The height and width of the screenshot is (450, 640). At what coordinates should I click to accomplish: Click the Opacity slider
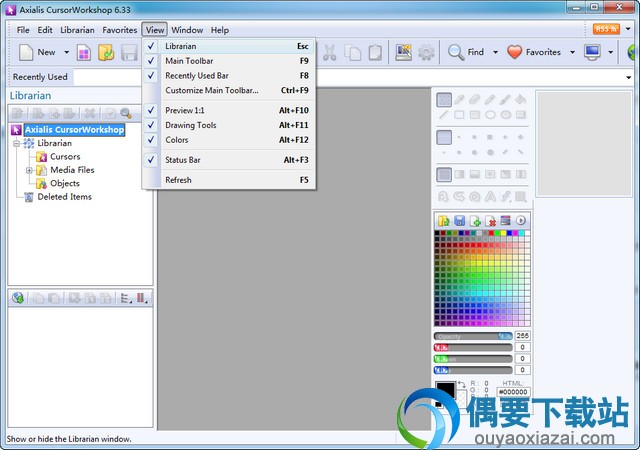click(473, 336)
